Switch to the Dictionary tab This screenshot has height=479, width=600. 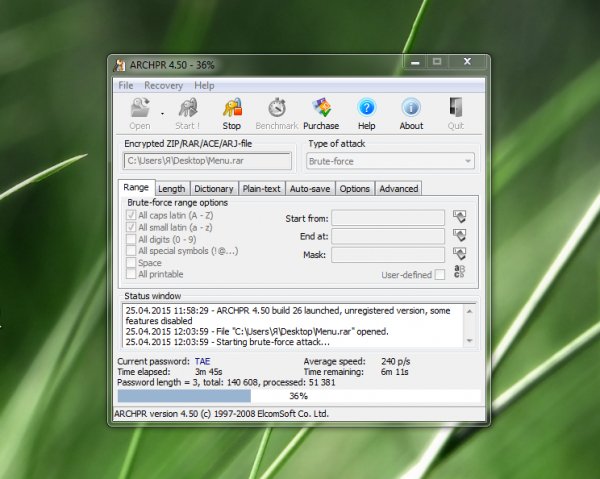(214, 189)
